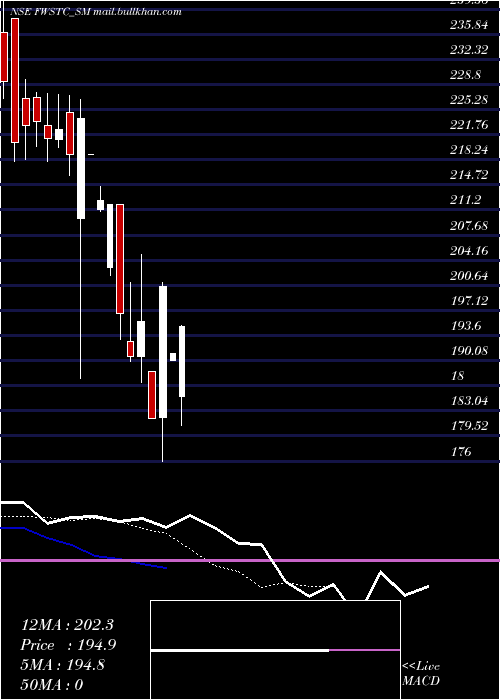Click the 218.24 price axis label
The height and width of the screenshot is (700, 500).
pos(469,150)
